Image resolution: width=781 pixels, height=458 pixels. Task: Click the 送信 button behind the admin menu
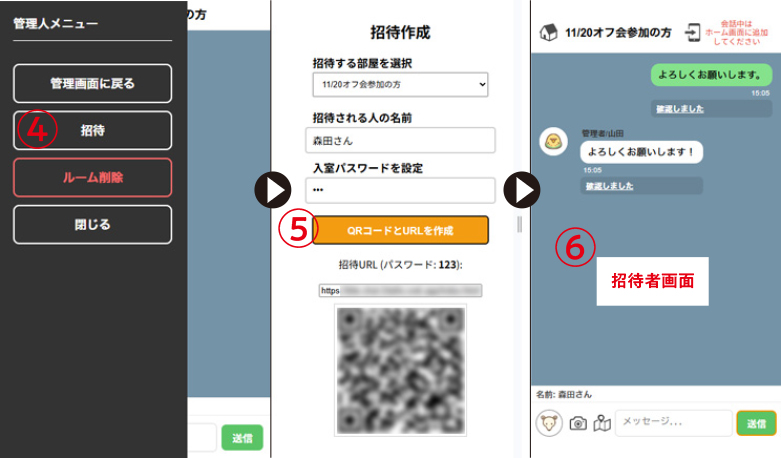(242, 438)
